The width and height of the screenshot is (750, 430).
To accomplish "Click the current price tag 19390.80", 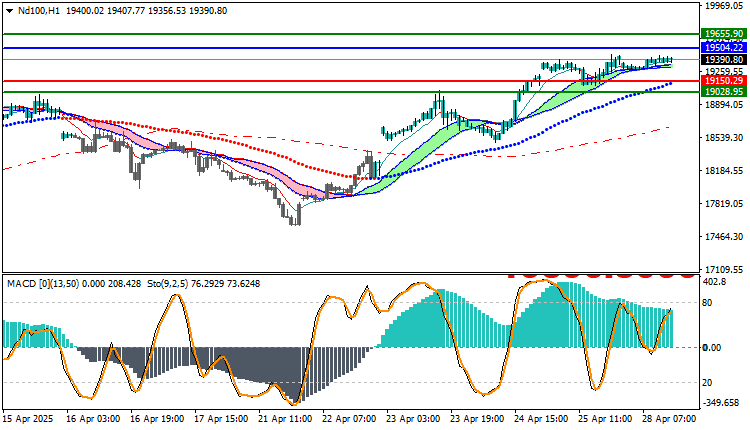I will click(725, 59).
